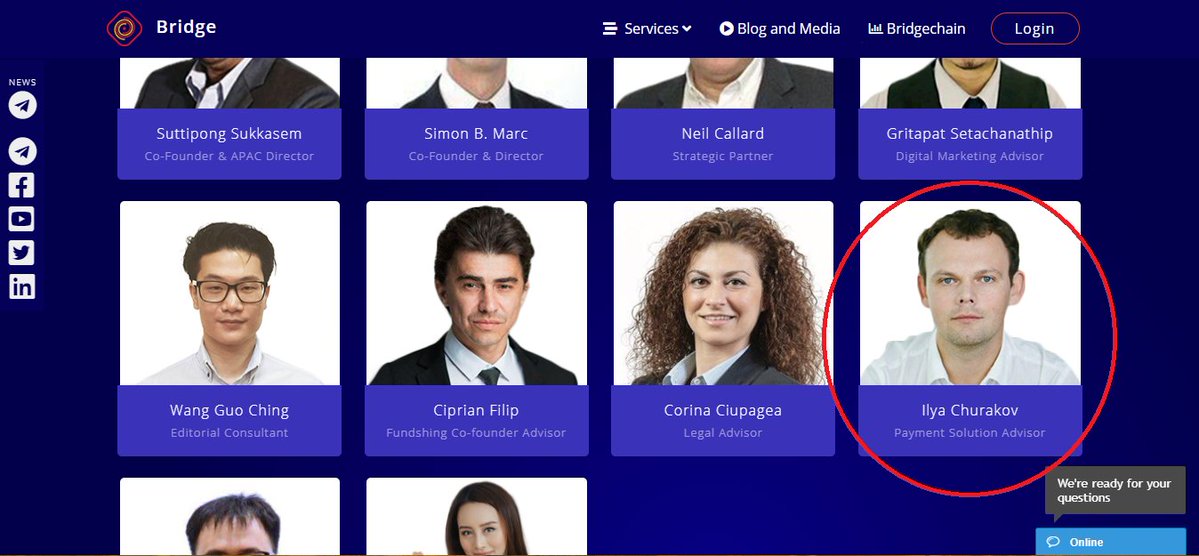The height and width of the screenshot is (556, 1199).
Task: Select Corina Ciupagea's profile photo
Action: point(723,293)
